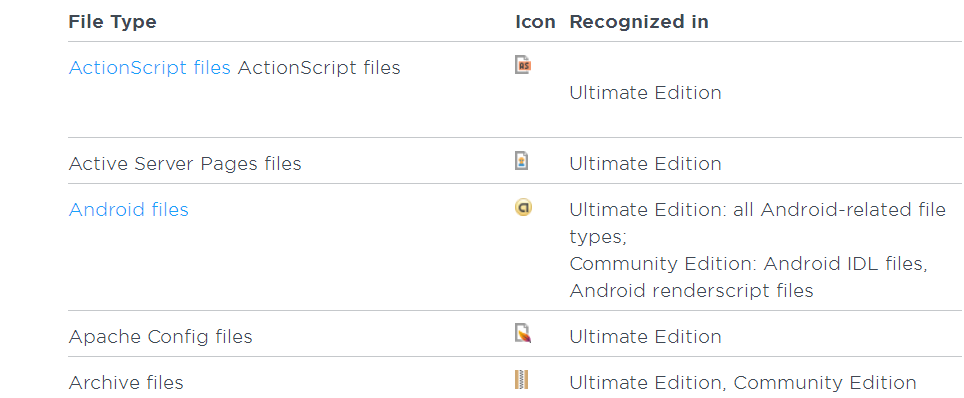Click the ActionScript file type icon

click(x=523, y=65)
